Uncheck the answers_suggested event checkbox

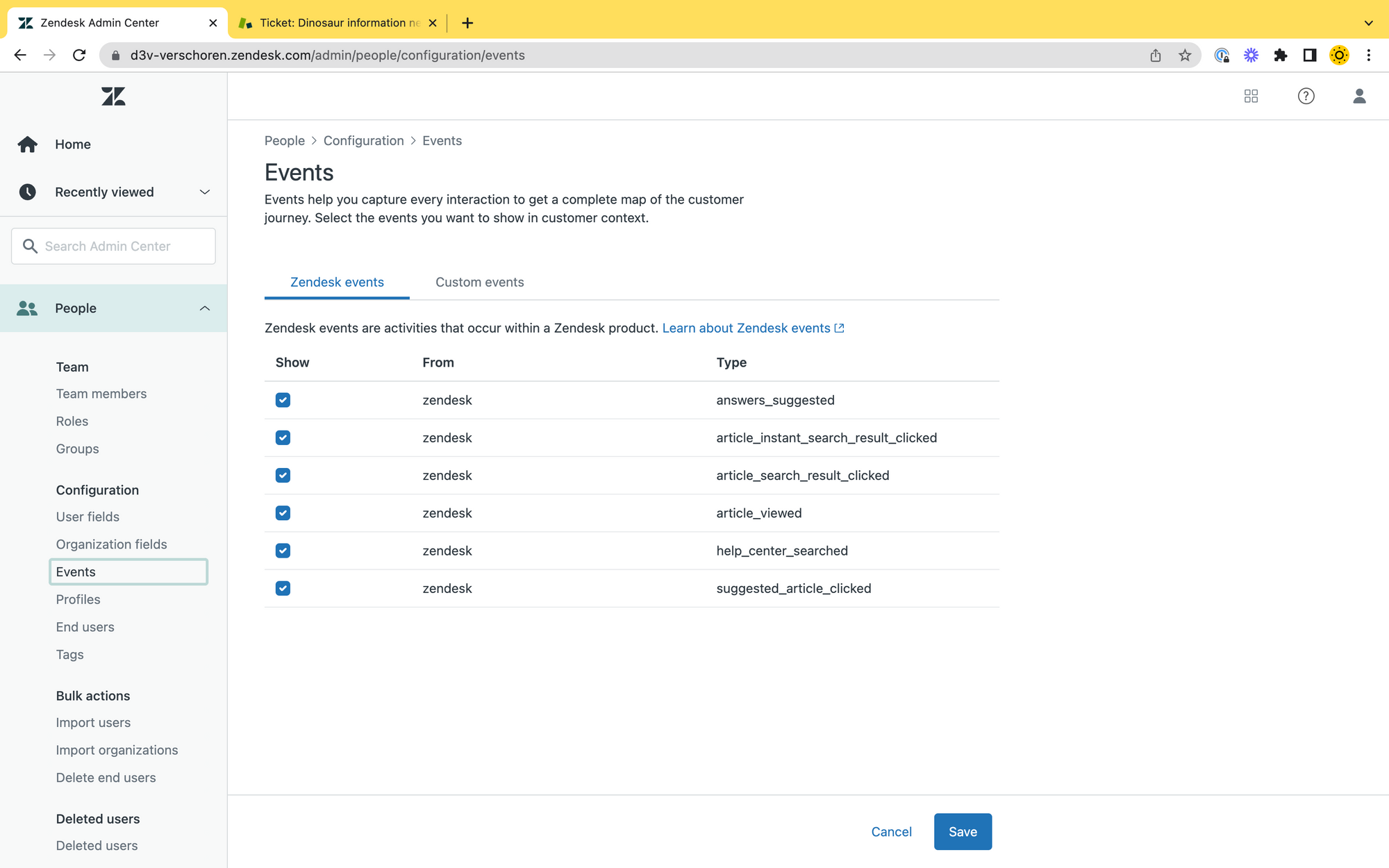click(x=283, y=400)
